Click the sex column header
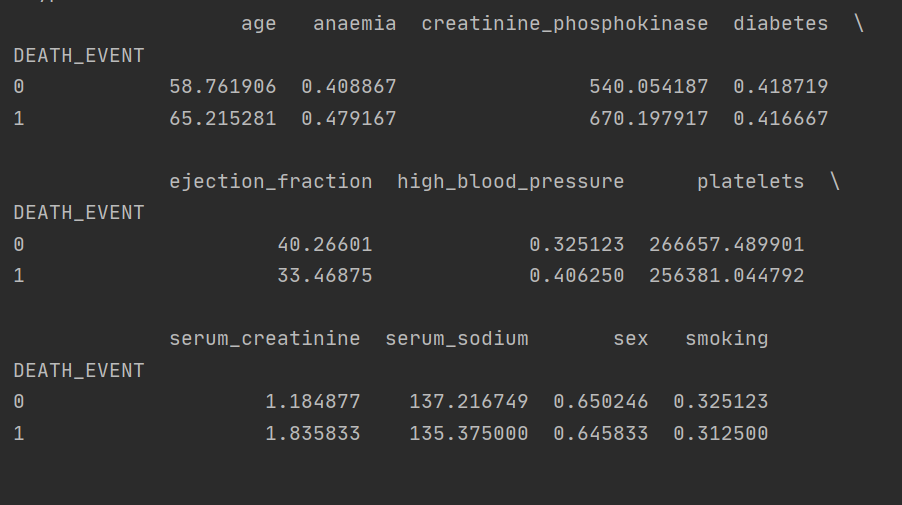The height and width of the screenshot is (505, 902). [x=630, y=339]
